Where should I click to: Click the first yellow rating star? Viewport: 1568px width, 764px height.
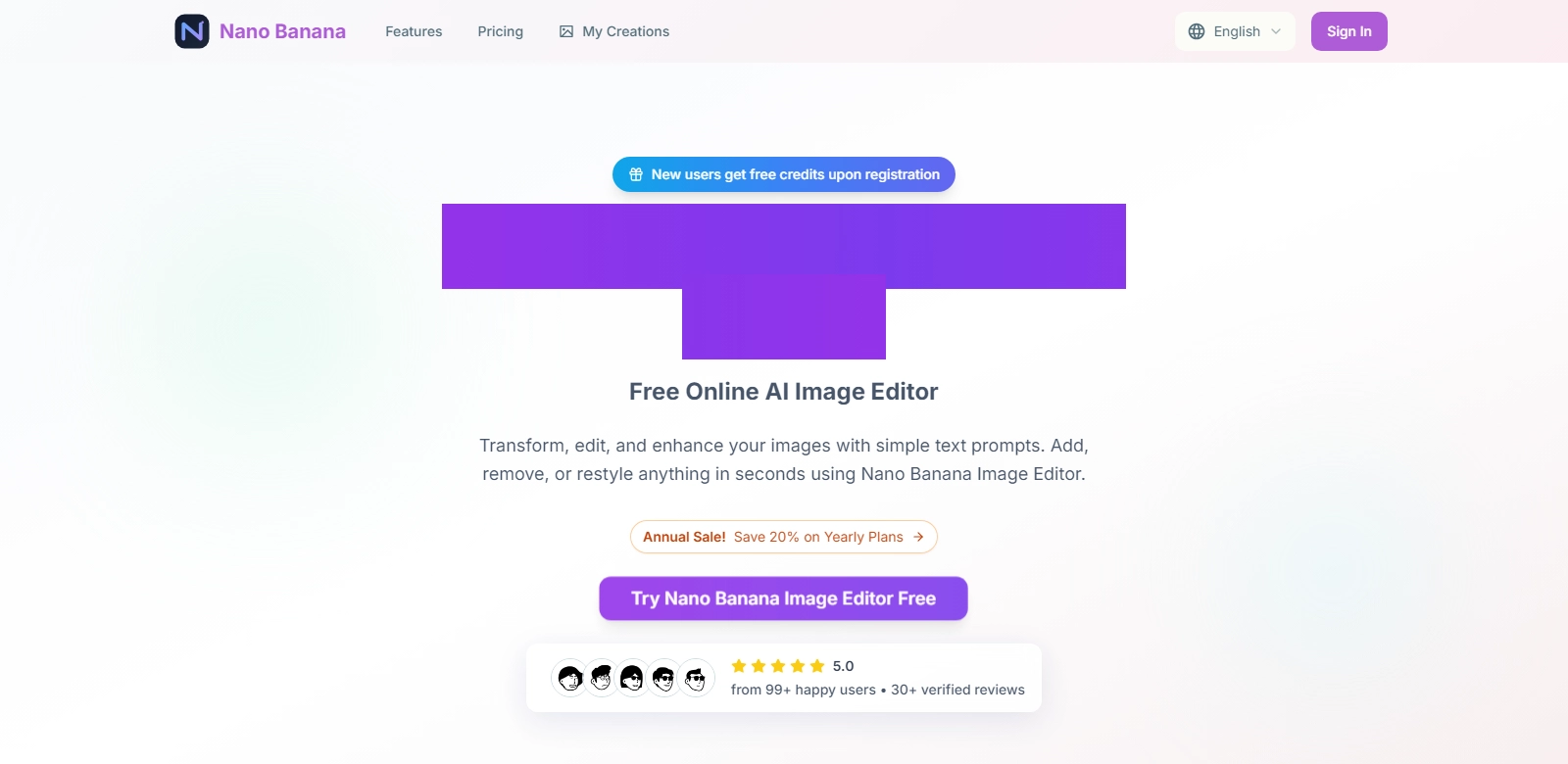click(x=739, y=666)
